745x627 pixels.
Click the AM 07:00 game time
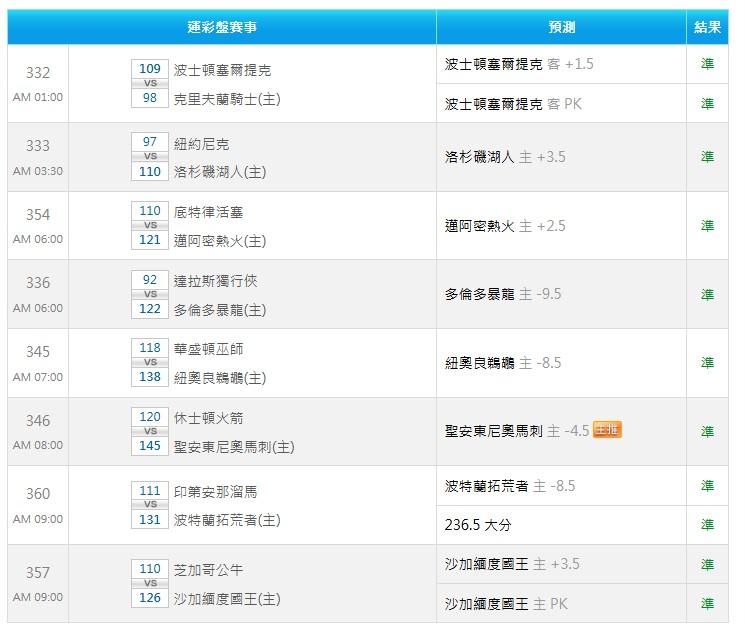click(38, 377)
